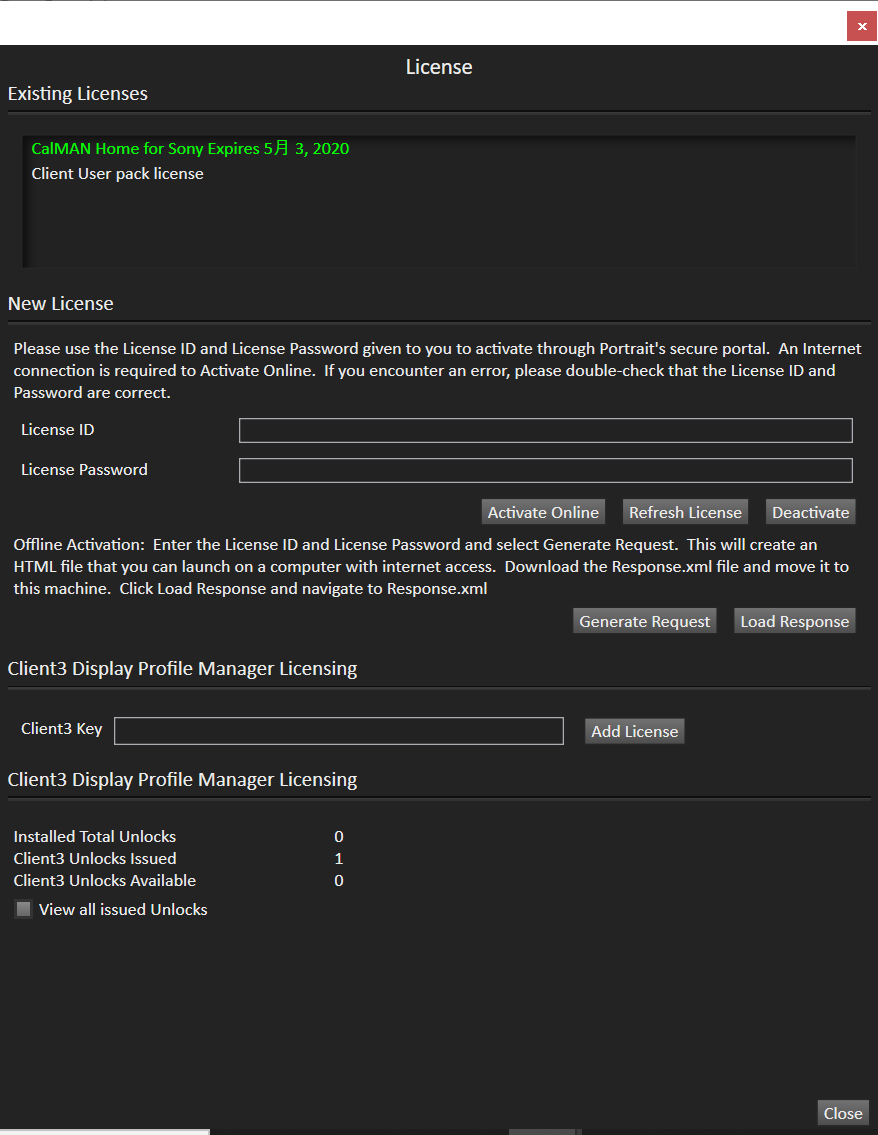
Task: Click the New License heading
Action: [61, 304]
